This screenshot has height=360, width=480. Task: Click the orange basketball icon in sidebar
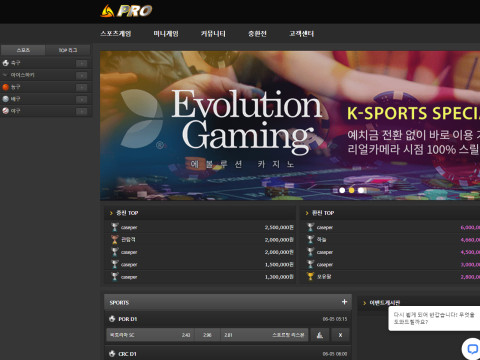5,87
